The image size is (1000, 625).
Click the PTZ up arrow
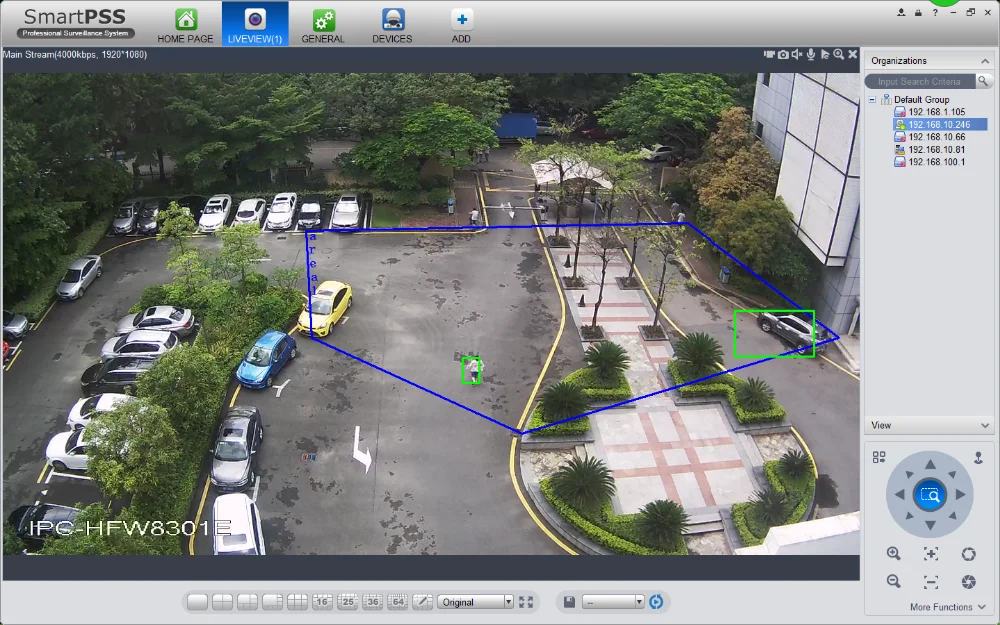930,465
